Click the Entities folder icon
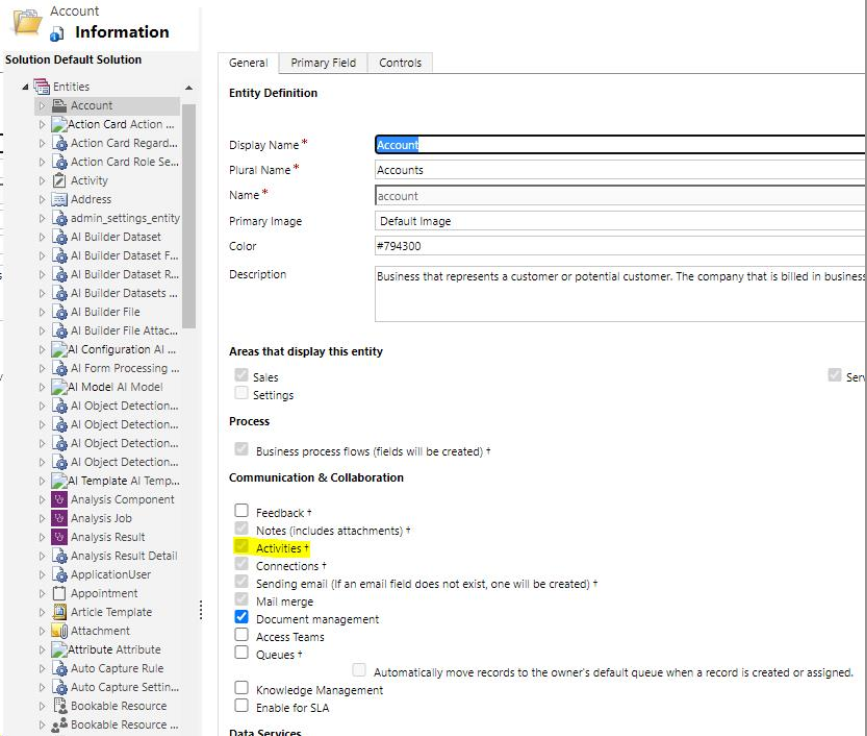Screen dimensions: 867x736 coord(41,86)
